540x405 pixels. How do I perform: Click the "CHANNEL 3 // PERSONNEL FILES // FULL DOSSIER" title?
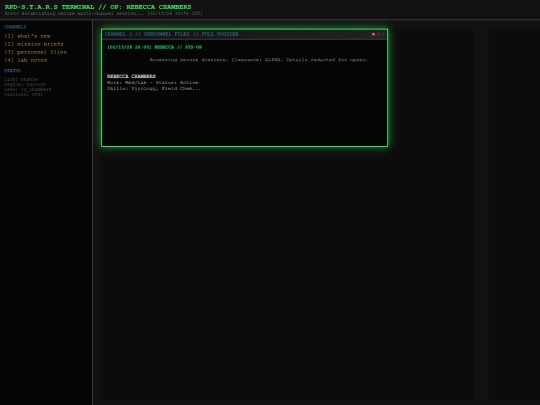pos(172,34)
